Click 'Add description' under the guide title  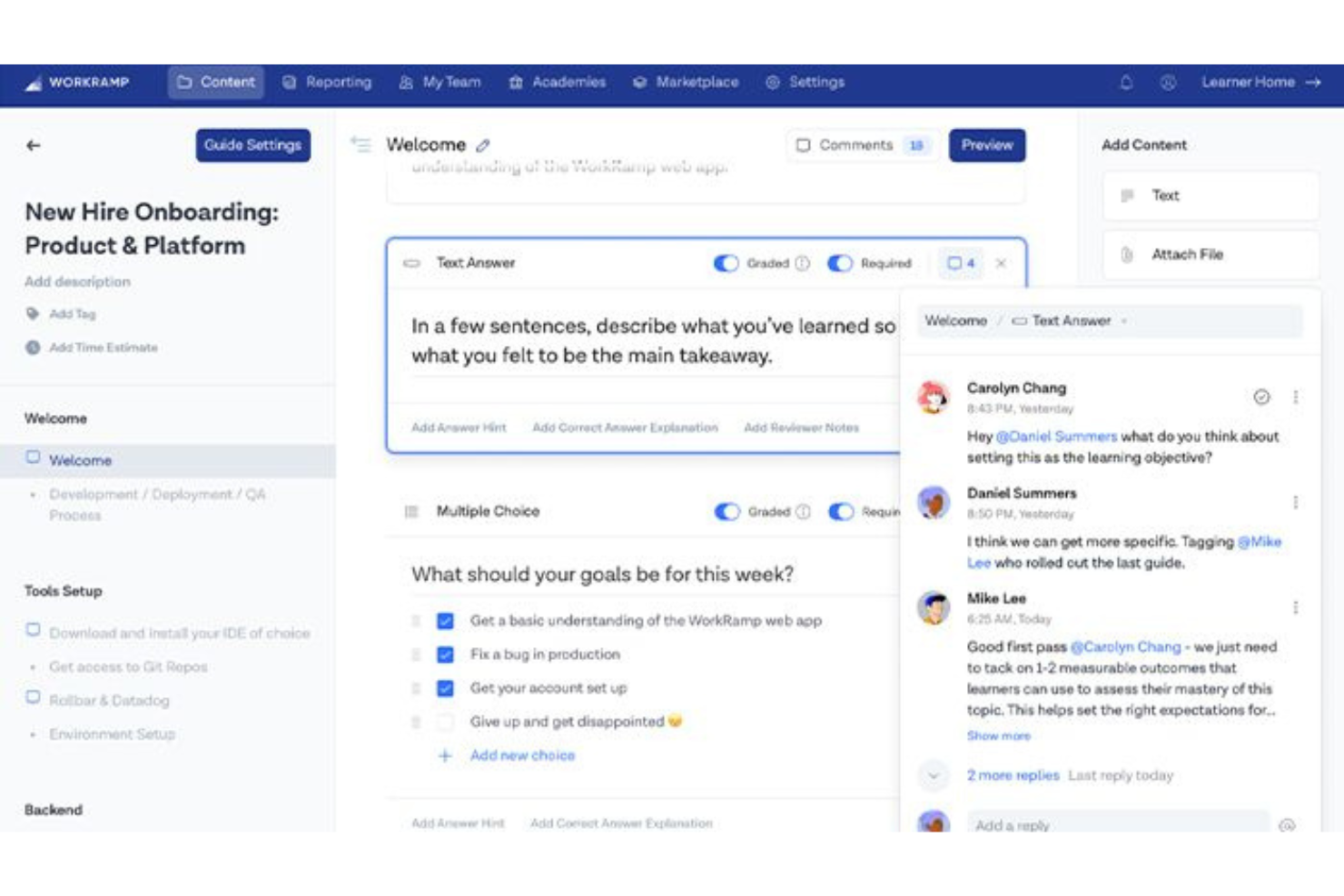tap(78, 282)
